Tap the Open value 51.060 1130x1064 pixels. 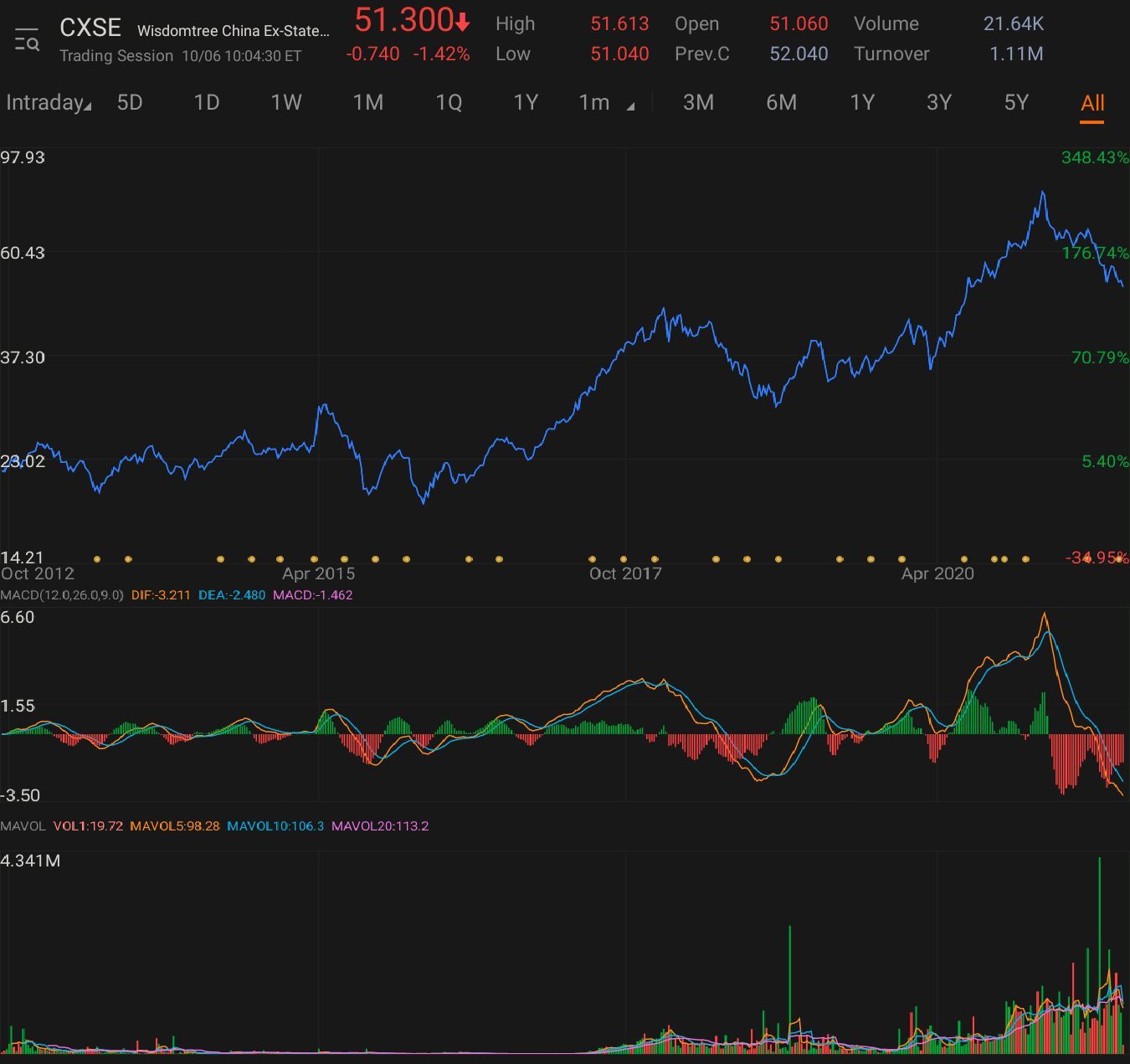point(799,23)
